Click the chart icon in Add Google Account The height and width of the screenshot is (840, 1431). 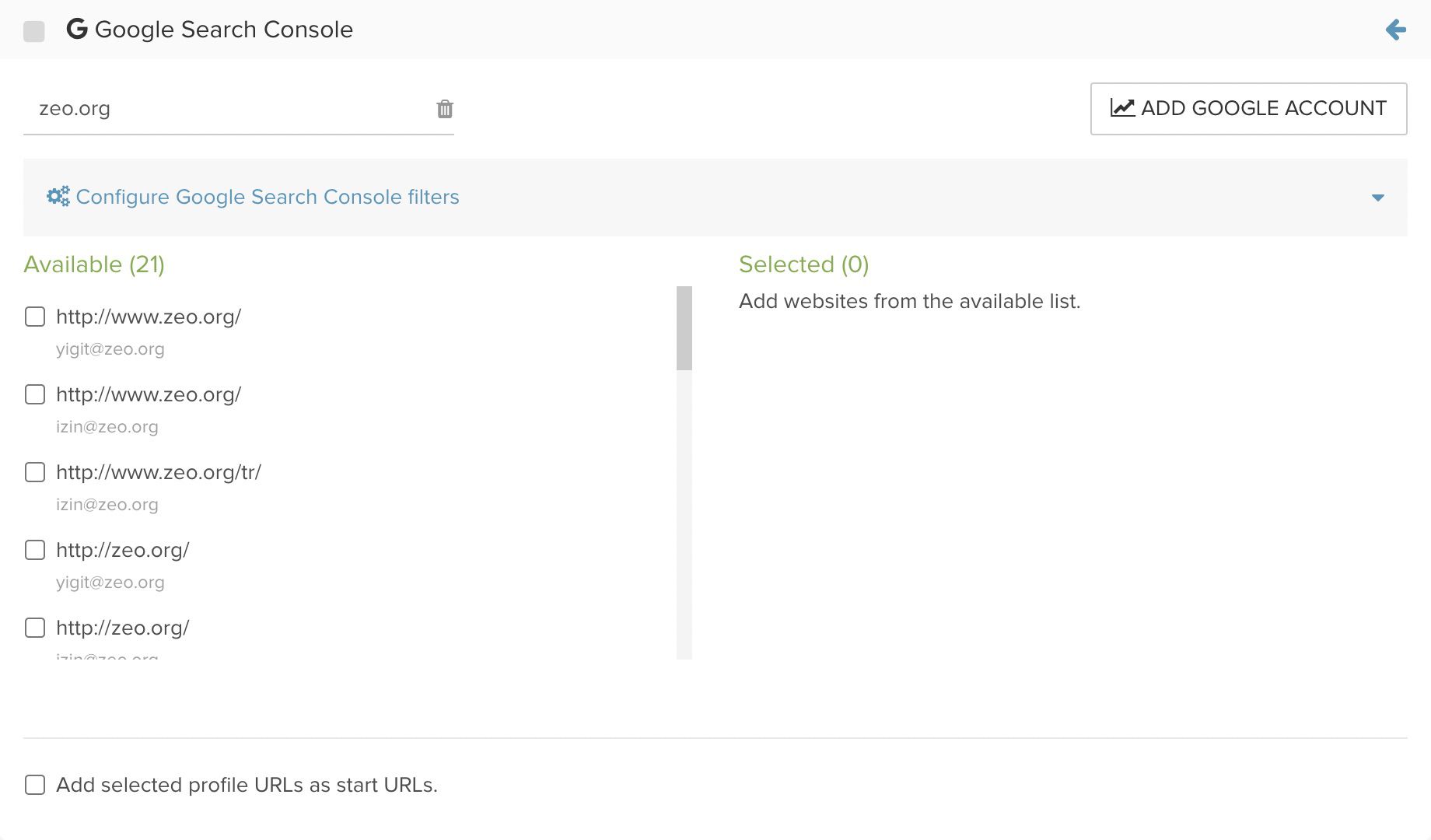pyautogui.click(x=1122, y=107)
